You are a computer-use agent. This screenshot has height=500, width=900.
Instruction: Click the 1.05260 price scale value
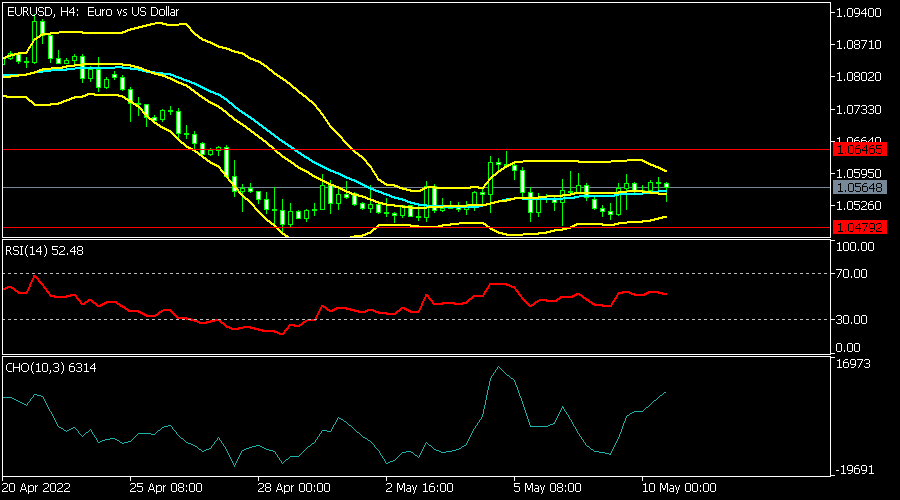click(859, 205)
